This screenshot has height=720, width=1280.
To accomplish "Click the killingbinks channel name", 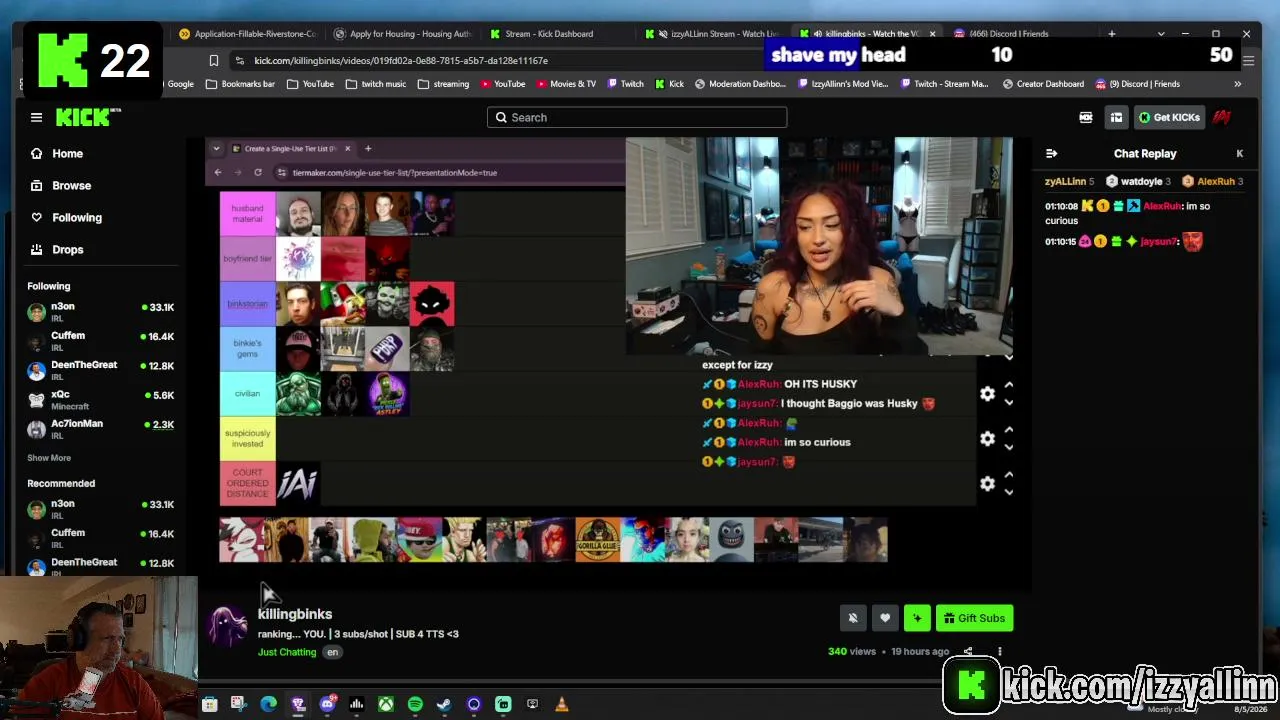I will [x=295, y=614].
